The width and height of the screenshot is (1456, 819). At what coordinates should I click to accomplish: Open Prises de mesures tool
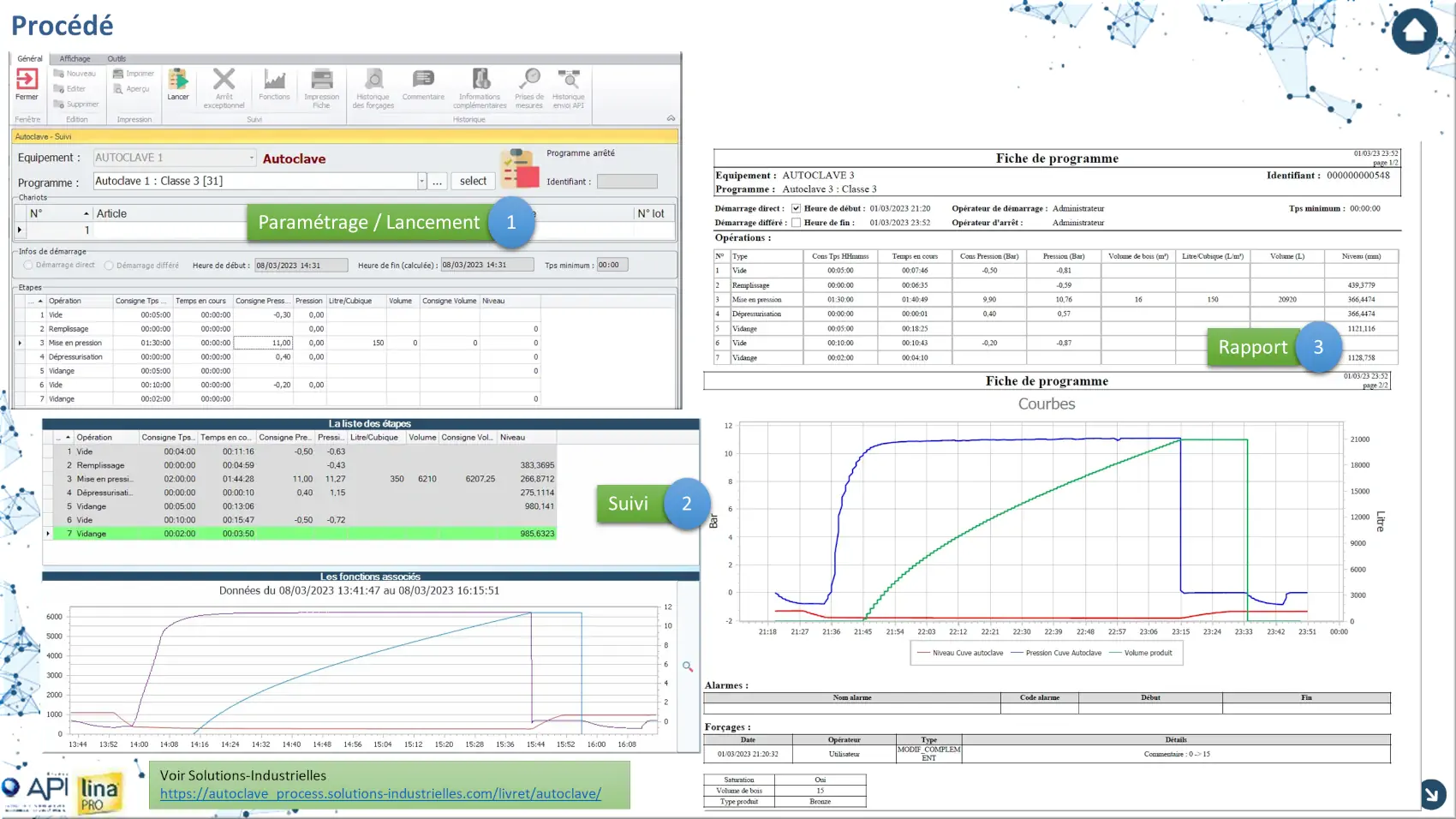[x=529, y=81]
